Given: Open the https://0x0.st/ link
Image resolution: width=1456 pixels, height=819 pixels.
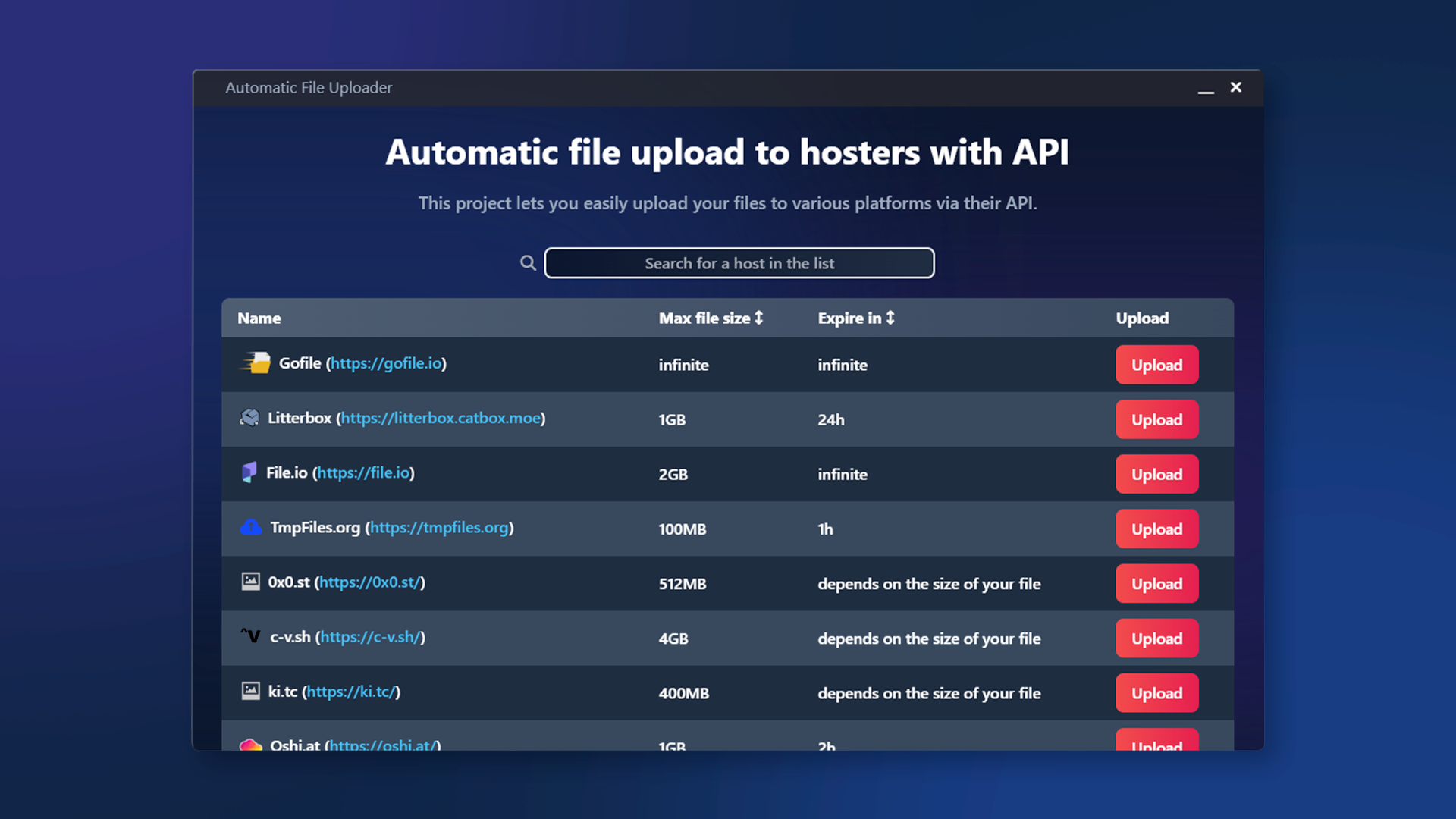Looking at the screenshot, I should (x=369, y=582).
